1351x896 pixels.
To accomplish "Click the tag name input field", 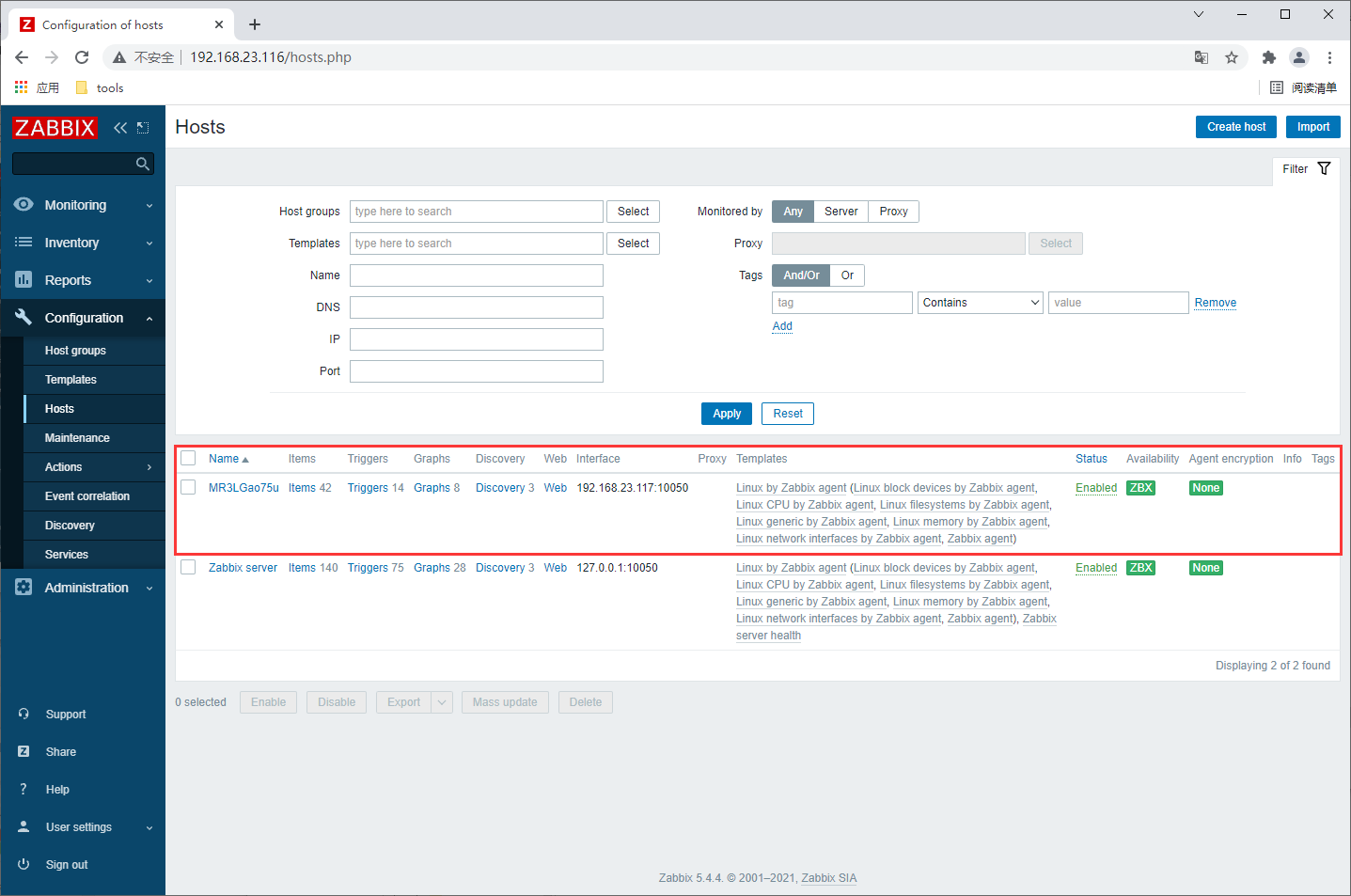I will pos(842,303).
